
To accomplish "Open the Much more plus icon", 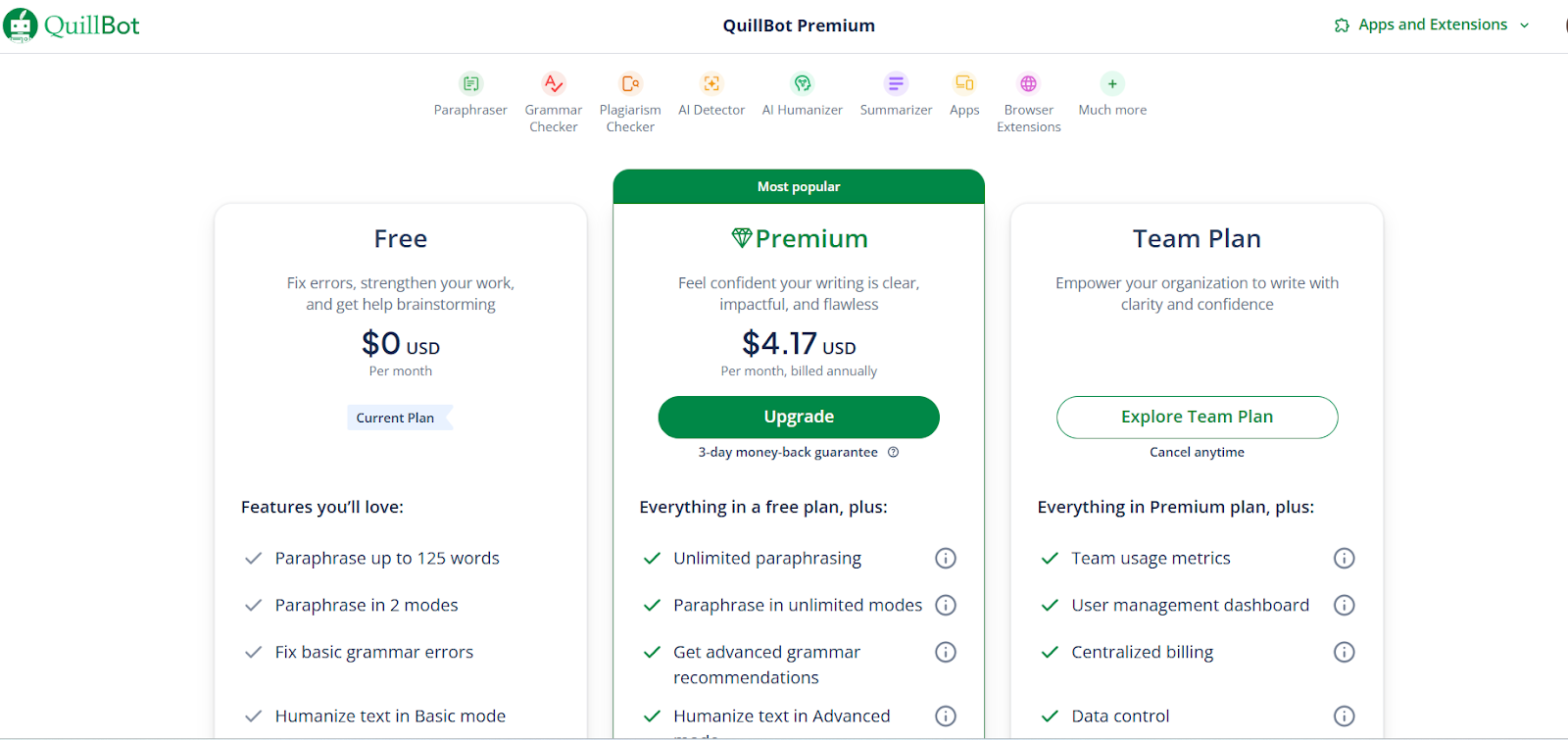I will [1110, 83].
